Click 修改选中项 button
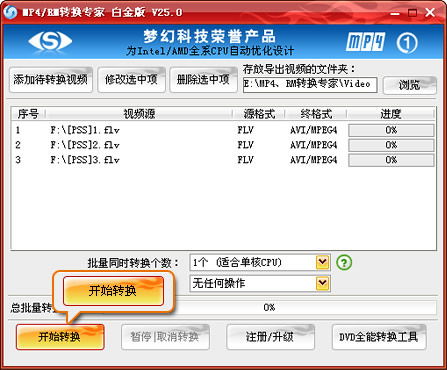The width and height of the screenshot is (447, 370). coord(131,80)
